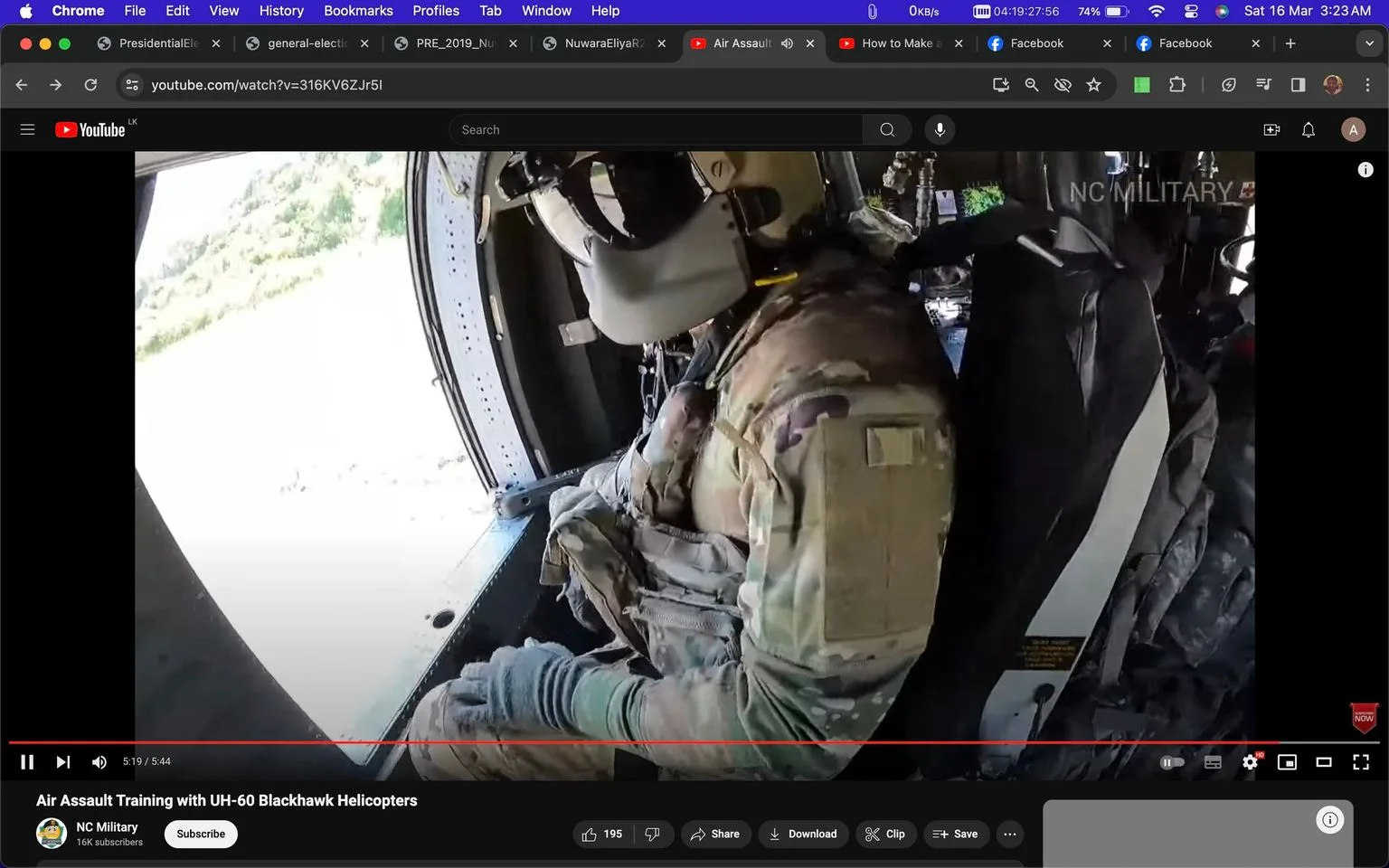
Task: Open more actions ellipsis menu
Action: pos(1010,834)
